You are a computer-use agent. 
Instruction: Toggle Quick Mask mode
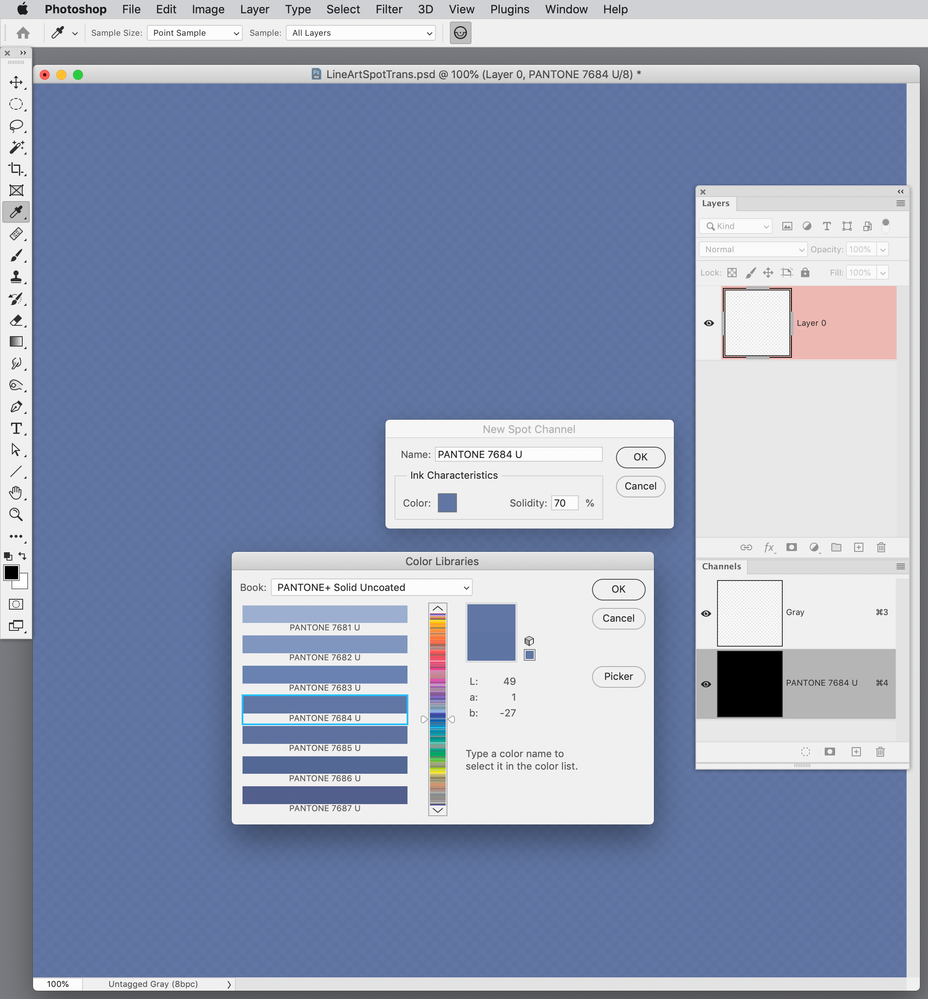pos(16,604)
